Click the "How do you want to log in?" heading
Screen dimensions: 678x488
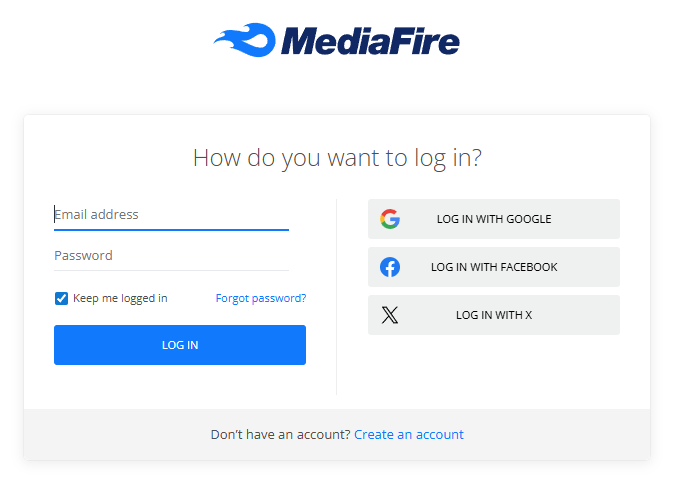(x=337, y=157)
